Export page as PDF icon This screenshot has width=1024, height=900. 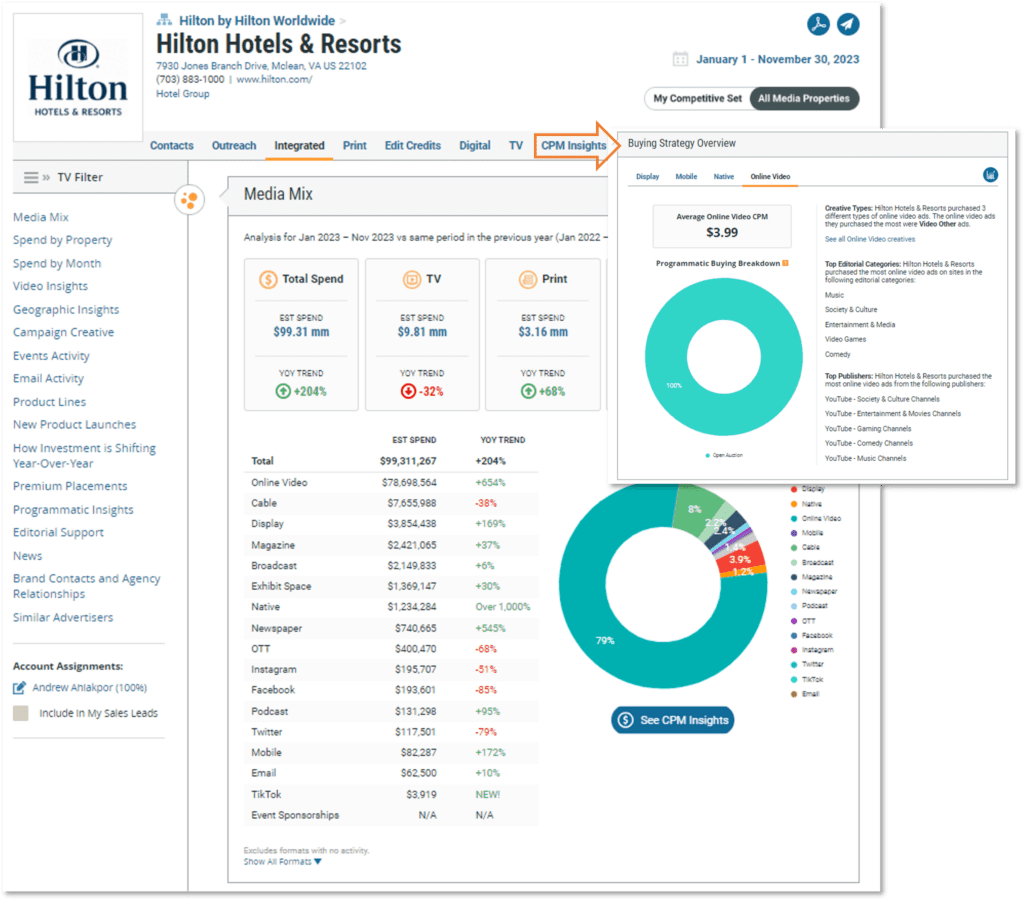818,24
